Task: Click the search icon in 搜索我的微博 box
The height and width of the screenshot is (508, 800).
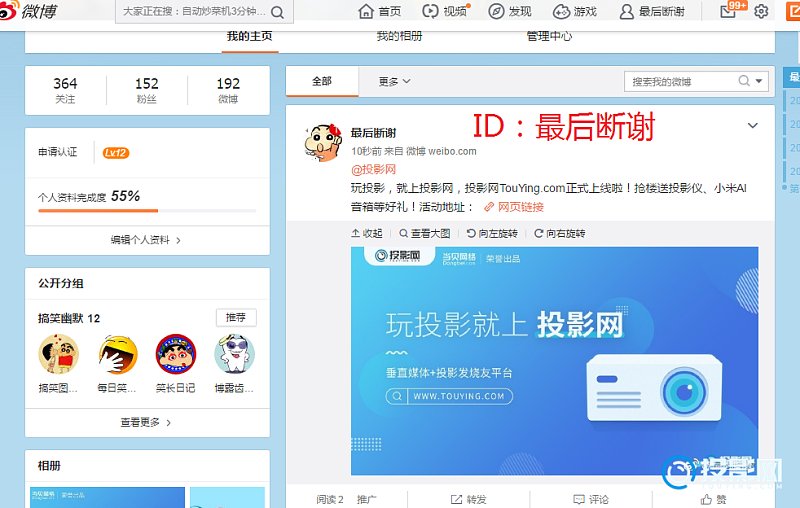Action: (x=744, y=81)
